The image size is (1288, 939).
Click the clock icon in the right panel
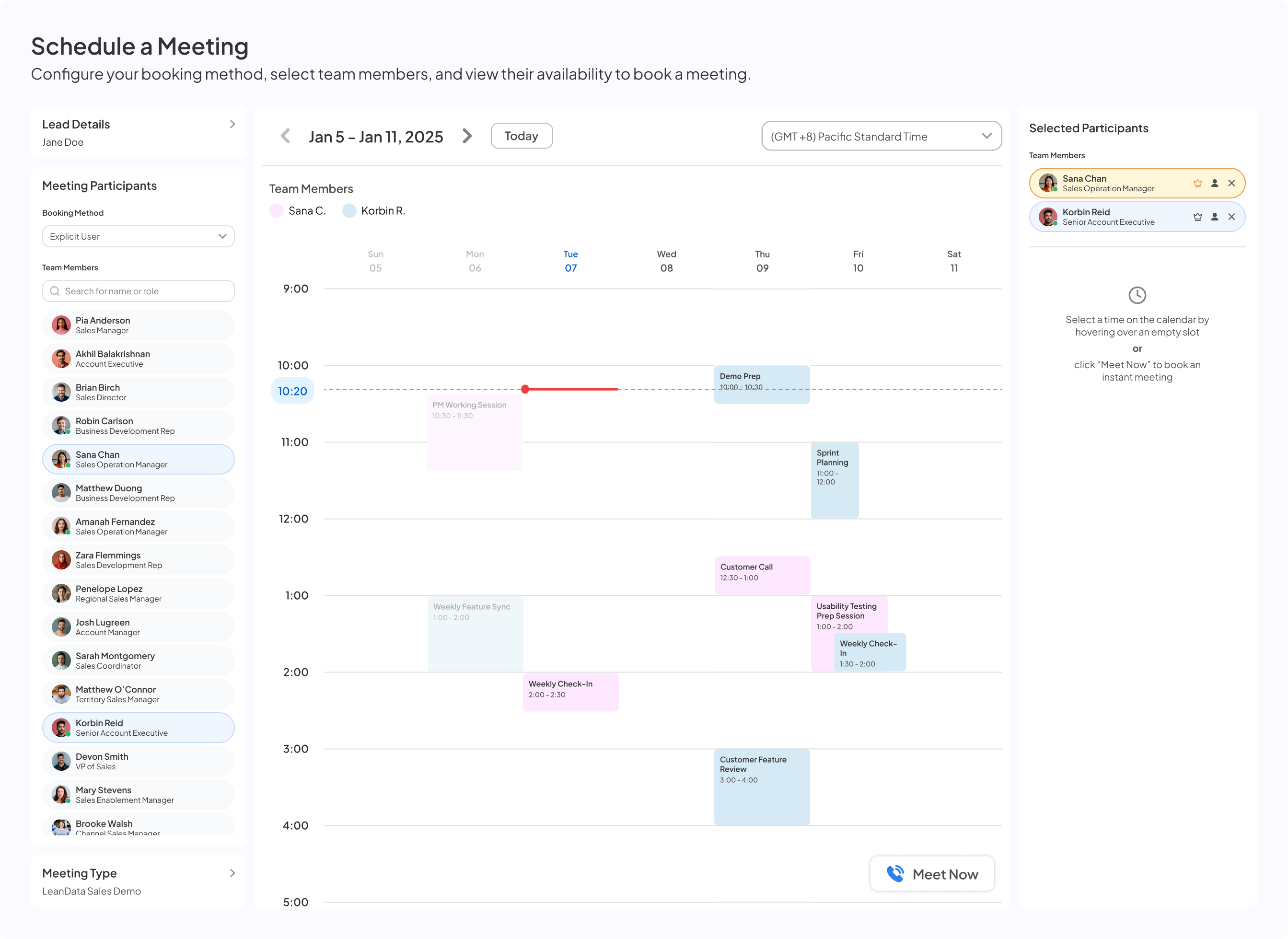pyautogui.click(x=1137, y=295)
